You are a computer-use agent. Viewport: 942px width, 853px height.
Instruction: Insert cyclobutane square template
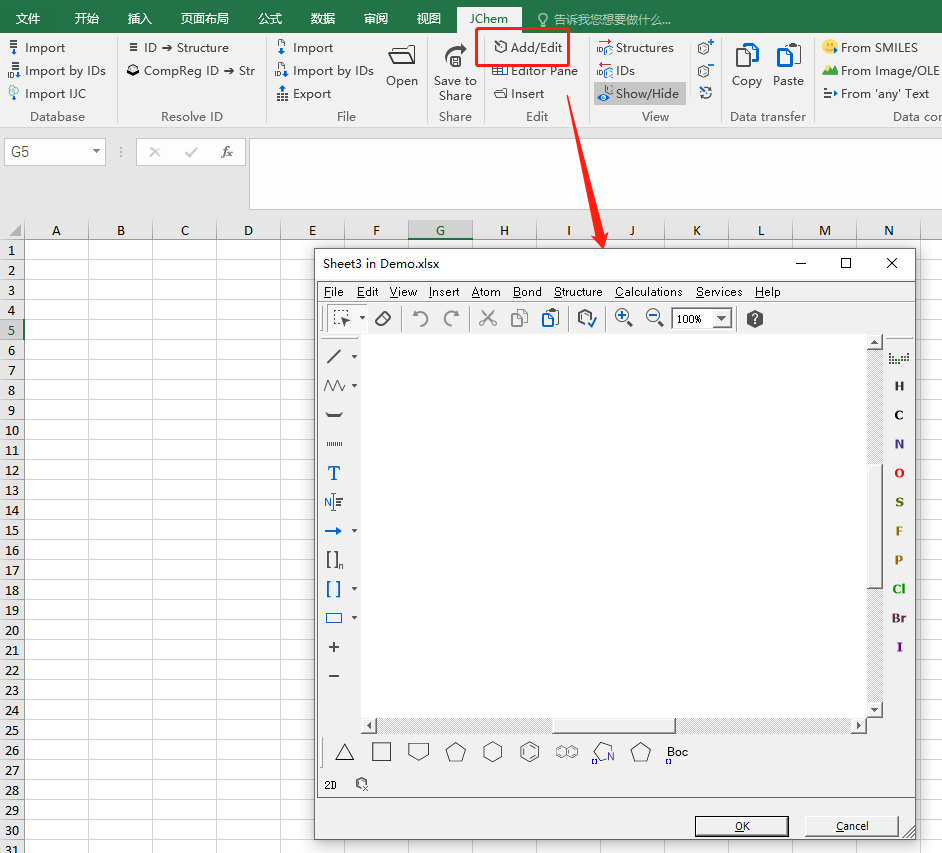[x=381, y=751]
